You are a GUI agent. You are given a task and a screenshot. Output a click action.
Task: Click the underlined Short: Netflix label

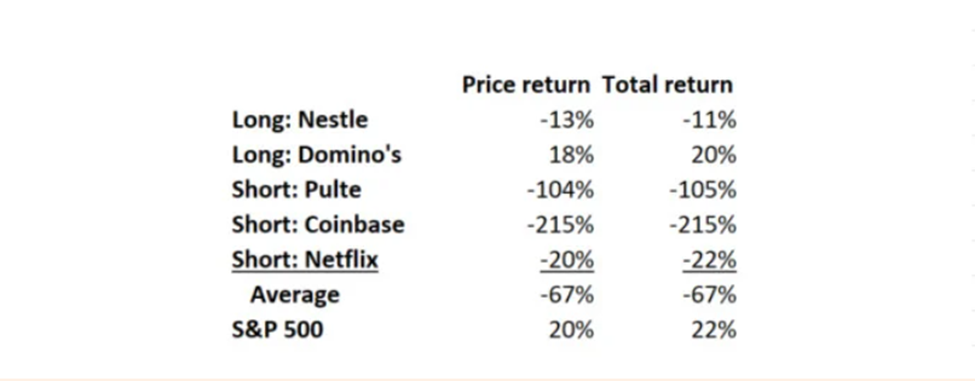click(x=305, y=259)
